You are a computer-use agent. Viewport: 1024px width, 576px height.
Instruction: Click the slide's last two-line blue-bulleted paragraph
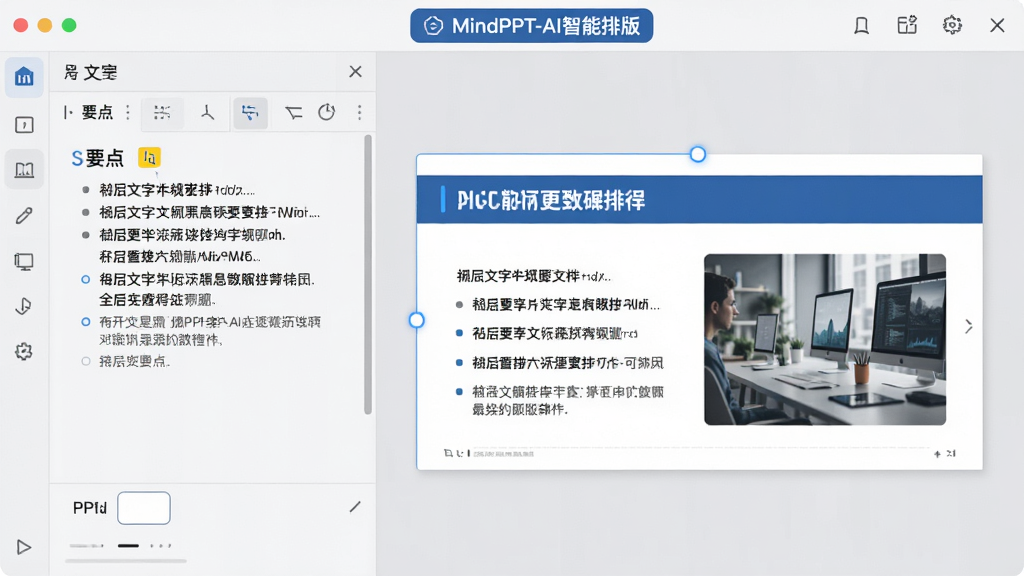click(x=568, y=400)
